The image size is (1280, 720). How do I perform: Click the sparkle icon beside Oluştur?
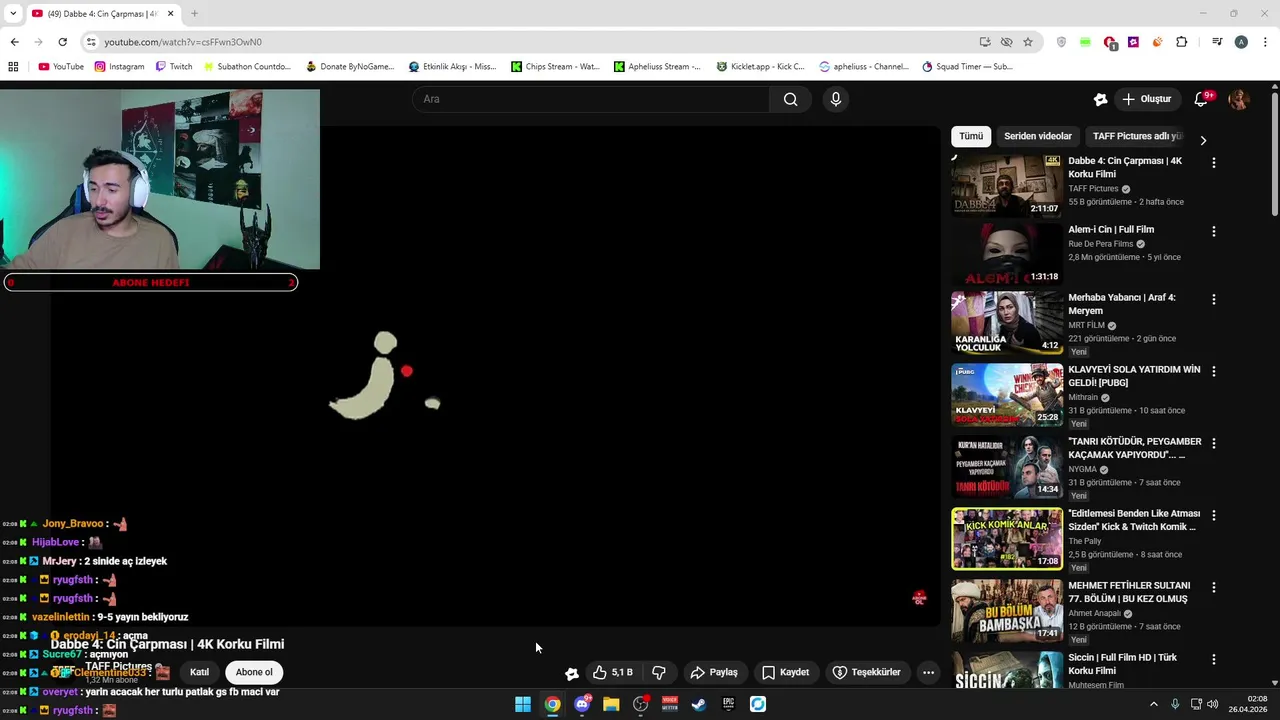[x=1100, y=99]
